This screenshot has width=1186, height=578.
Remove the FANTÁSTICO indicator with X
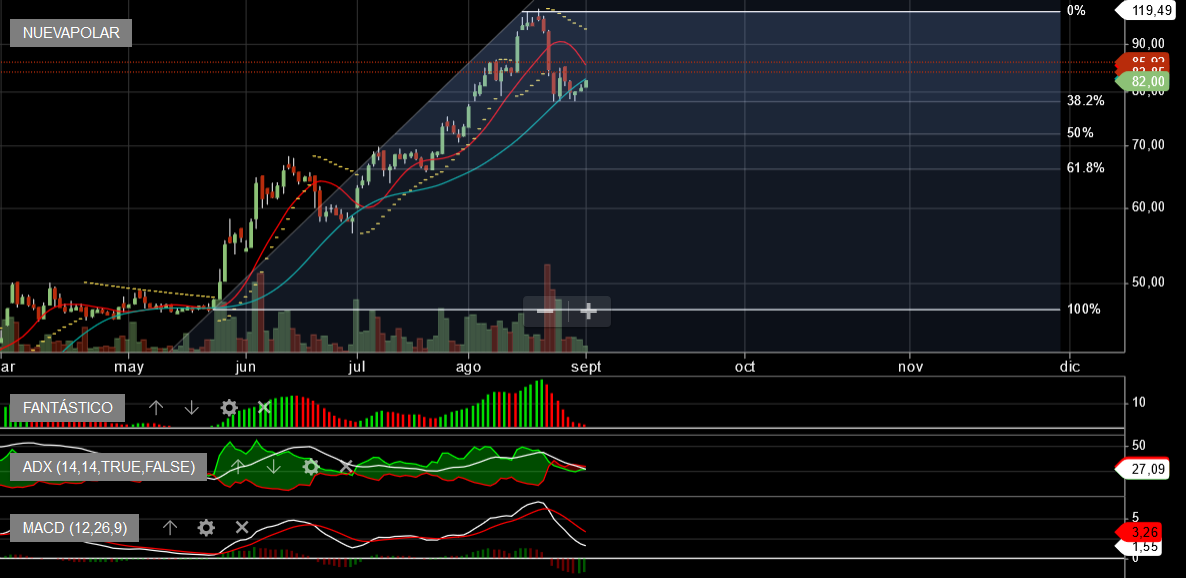tap(264, 407)
